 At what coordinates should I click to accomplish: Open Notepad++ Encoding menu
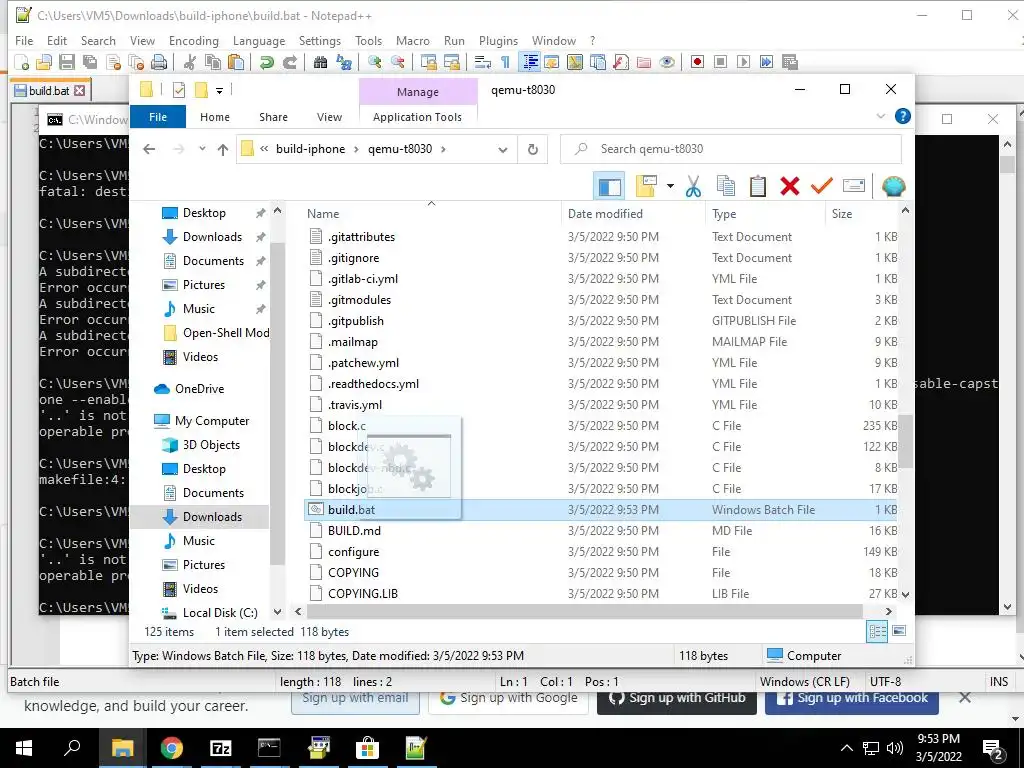pyautogui.click(x=194, y=40)
